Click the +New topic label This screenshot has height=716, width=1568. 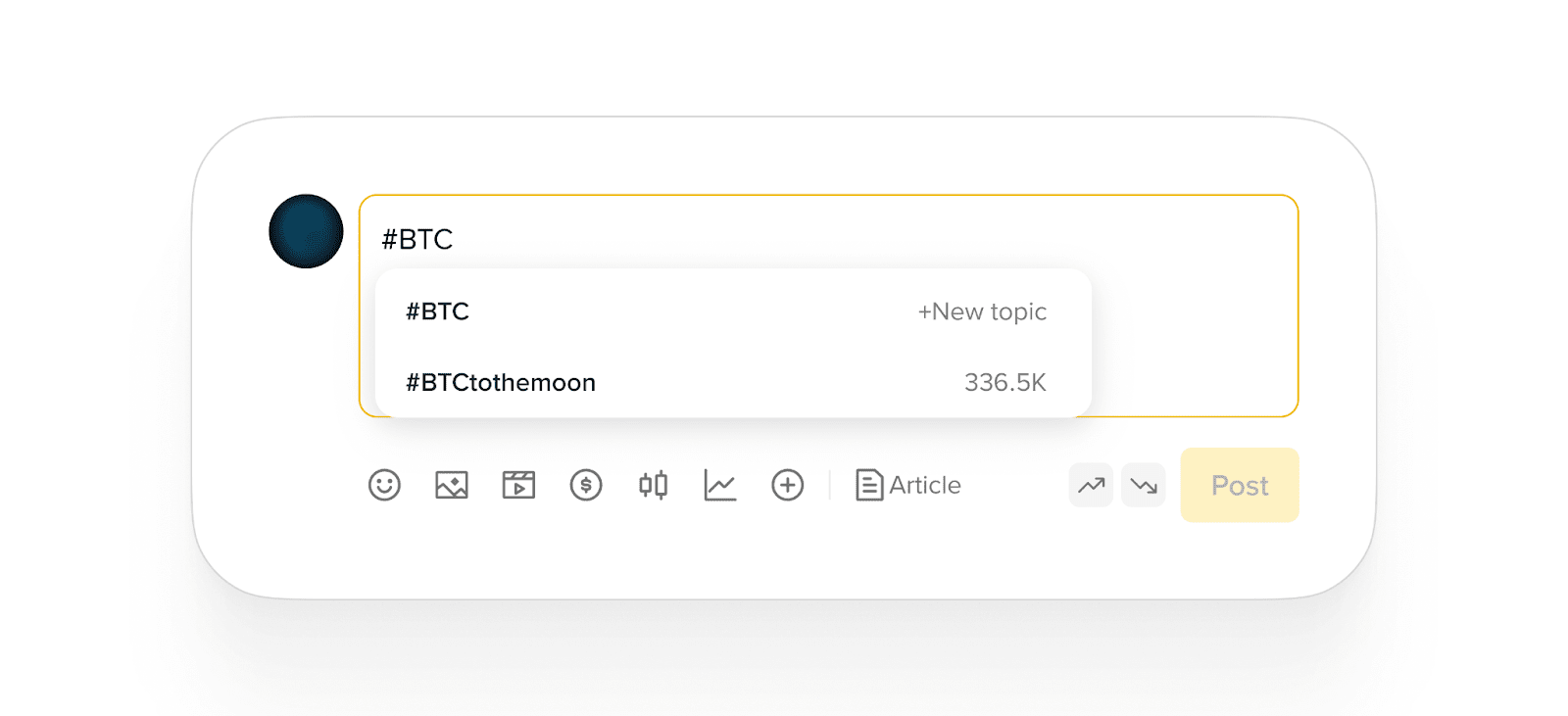982,311
